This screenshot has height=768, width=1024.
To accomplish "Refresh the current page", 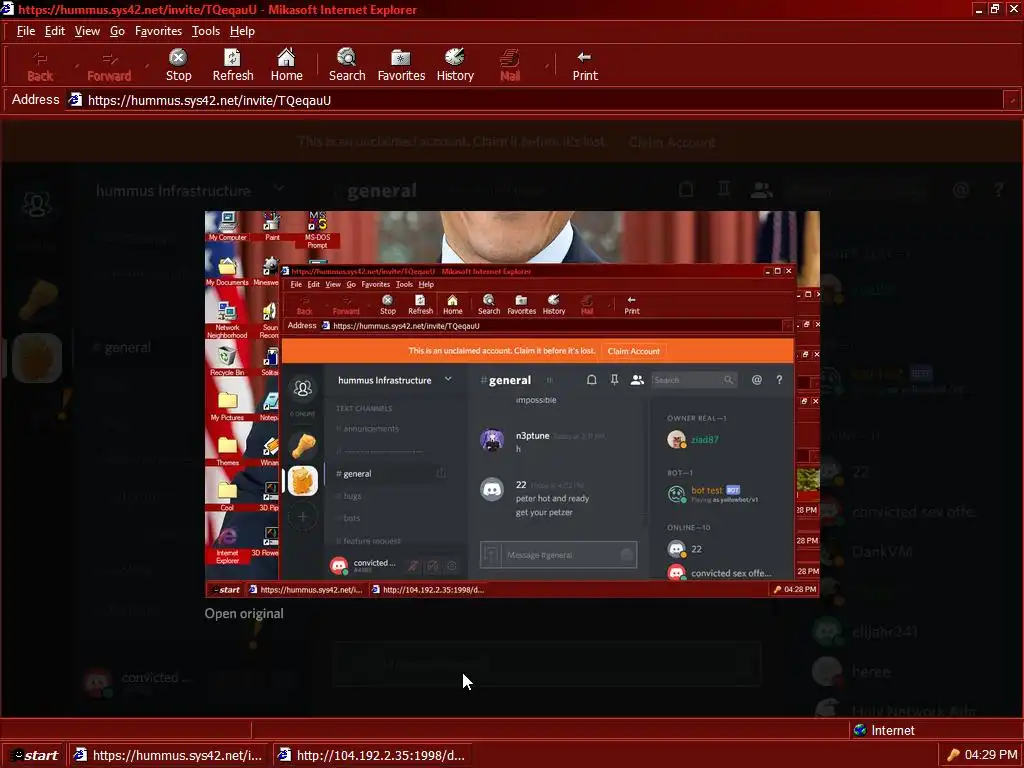I will click(232, 65).
